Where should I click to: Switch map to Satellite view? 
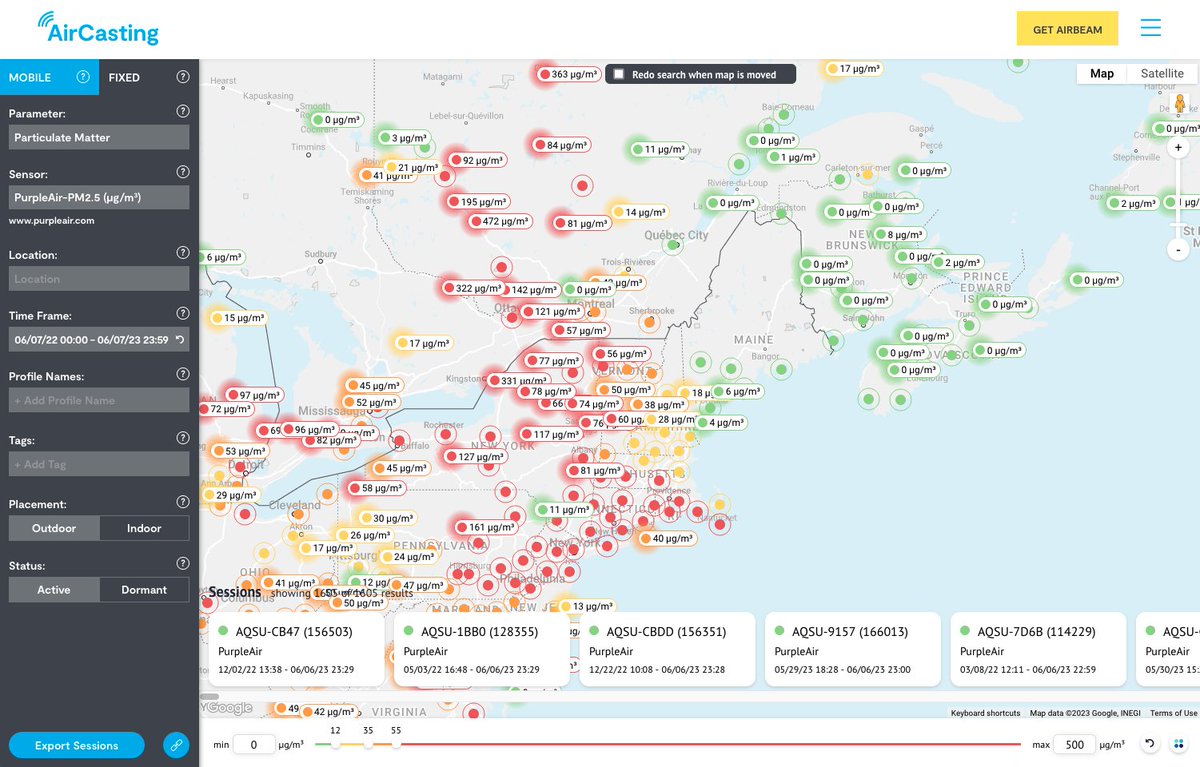pos(1162,73)
